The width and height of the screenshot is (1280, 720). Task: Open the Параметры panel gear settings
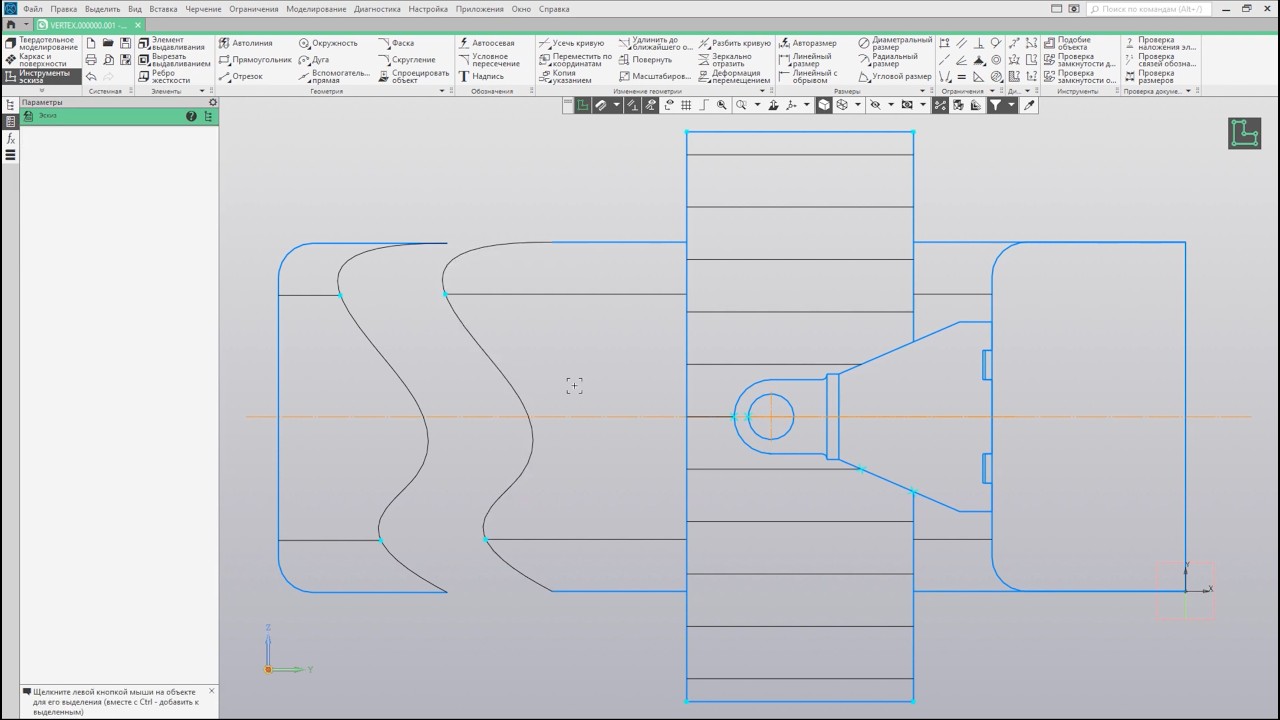(212, 102)
